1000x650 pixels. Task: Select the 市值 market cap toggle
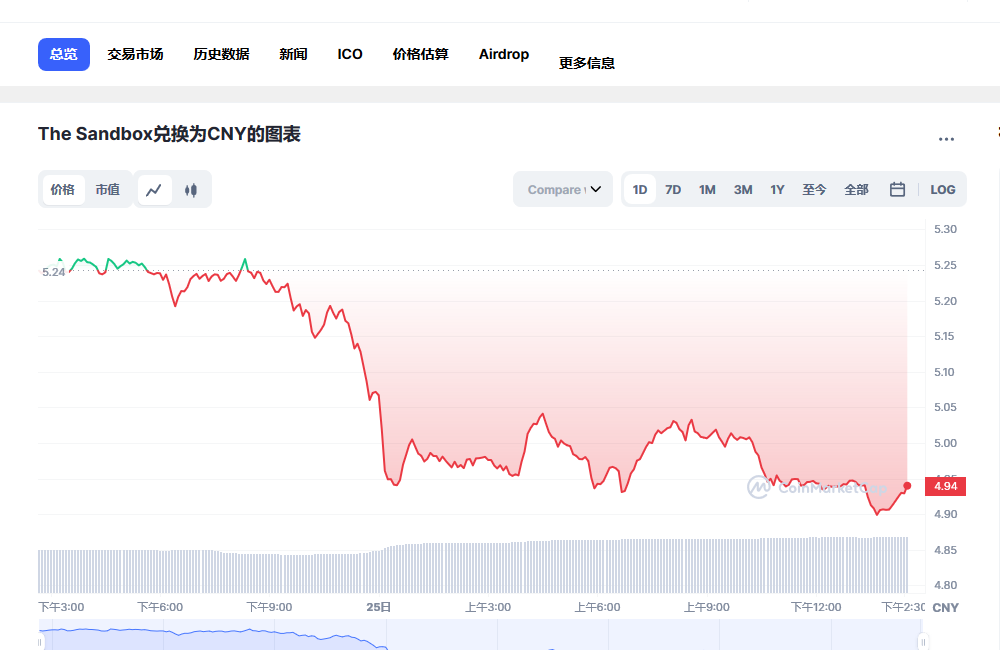tap(108, 189)
